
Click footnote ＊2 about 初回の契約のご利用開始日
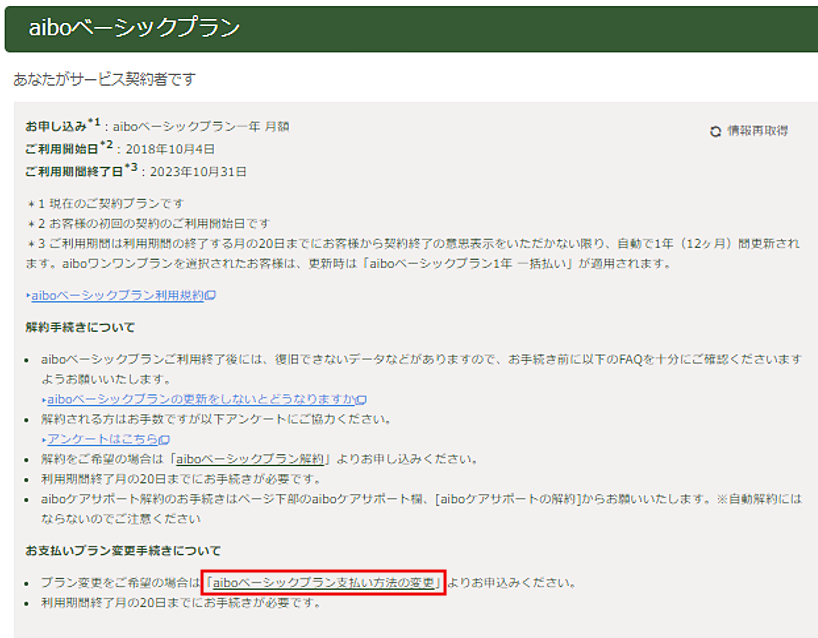point(148,224)
